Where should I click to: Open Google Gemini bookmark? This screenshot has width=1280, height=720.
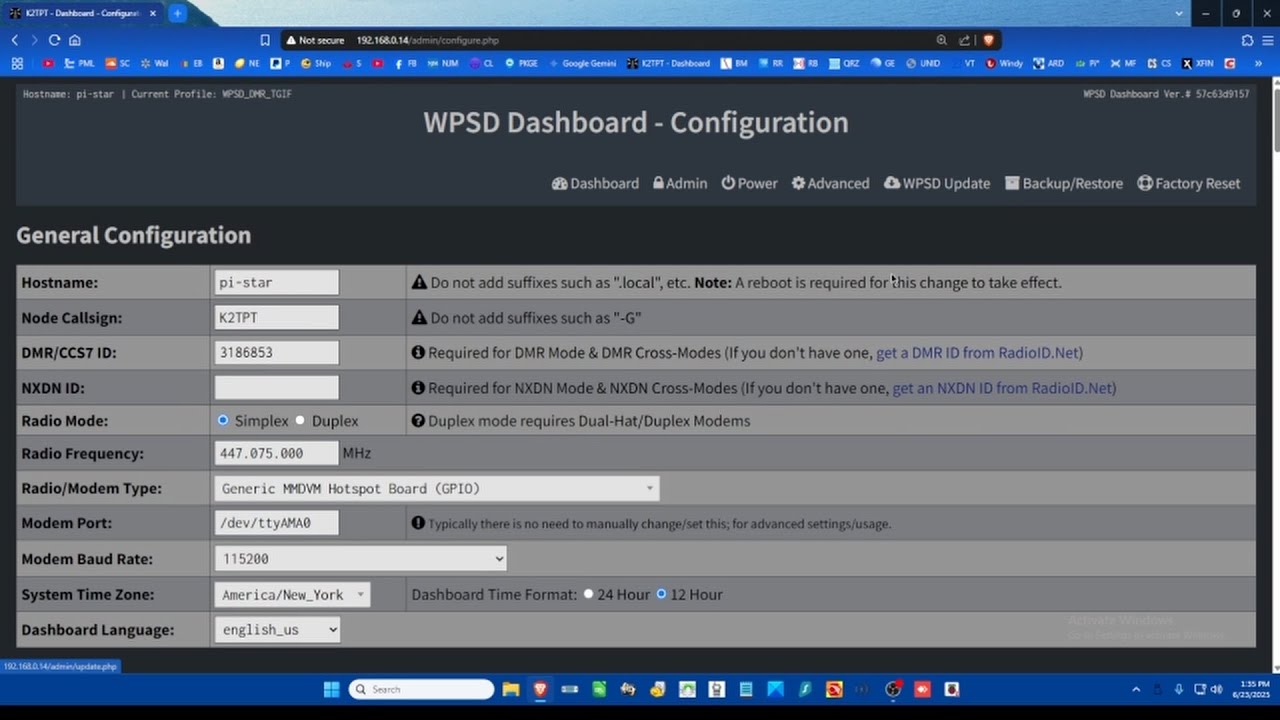coord(581,63)
